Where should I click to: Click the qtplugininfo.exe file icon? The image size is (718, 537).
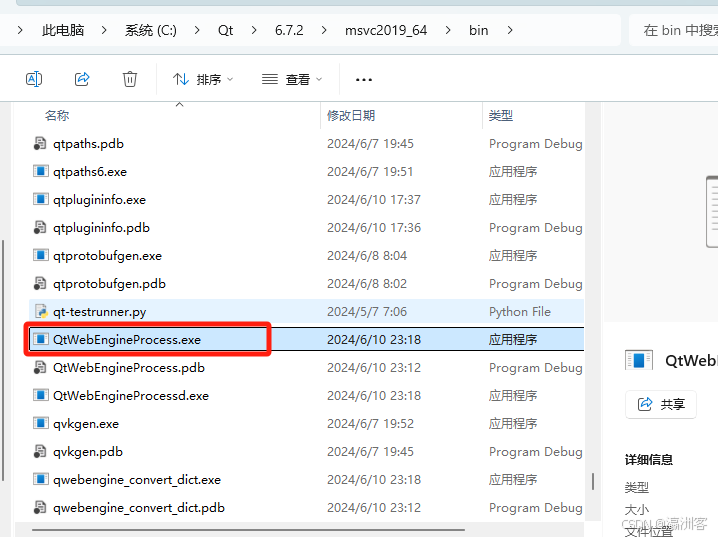[x=40, y=200]
